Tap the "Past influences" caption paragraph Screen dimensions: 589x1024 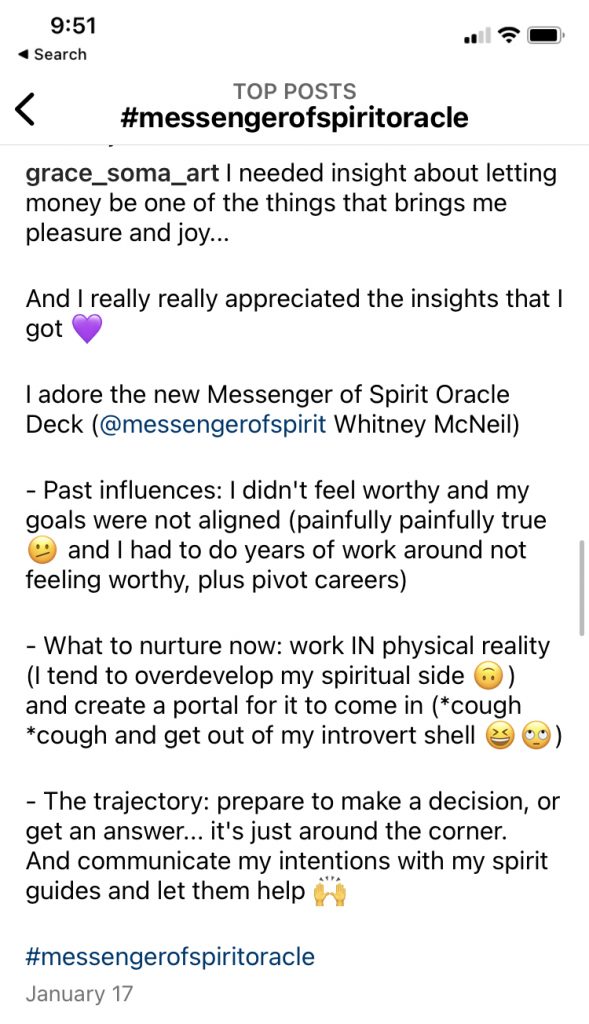(286, 536)
